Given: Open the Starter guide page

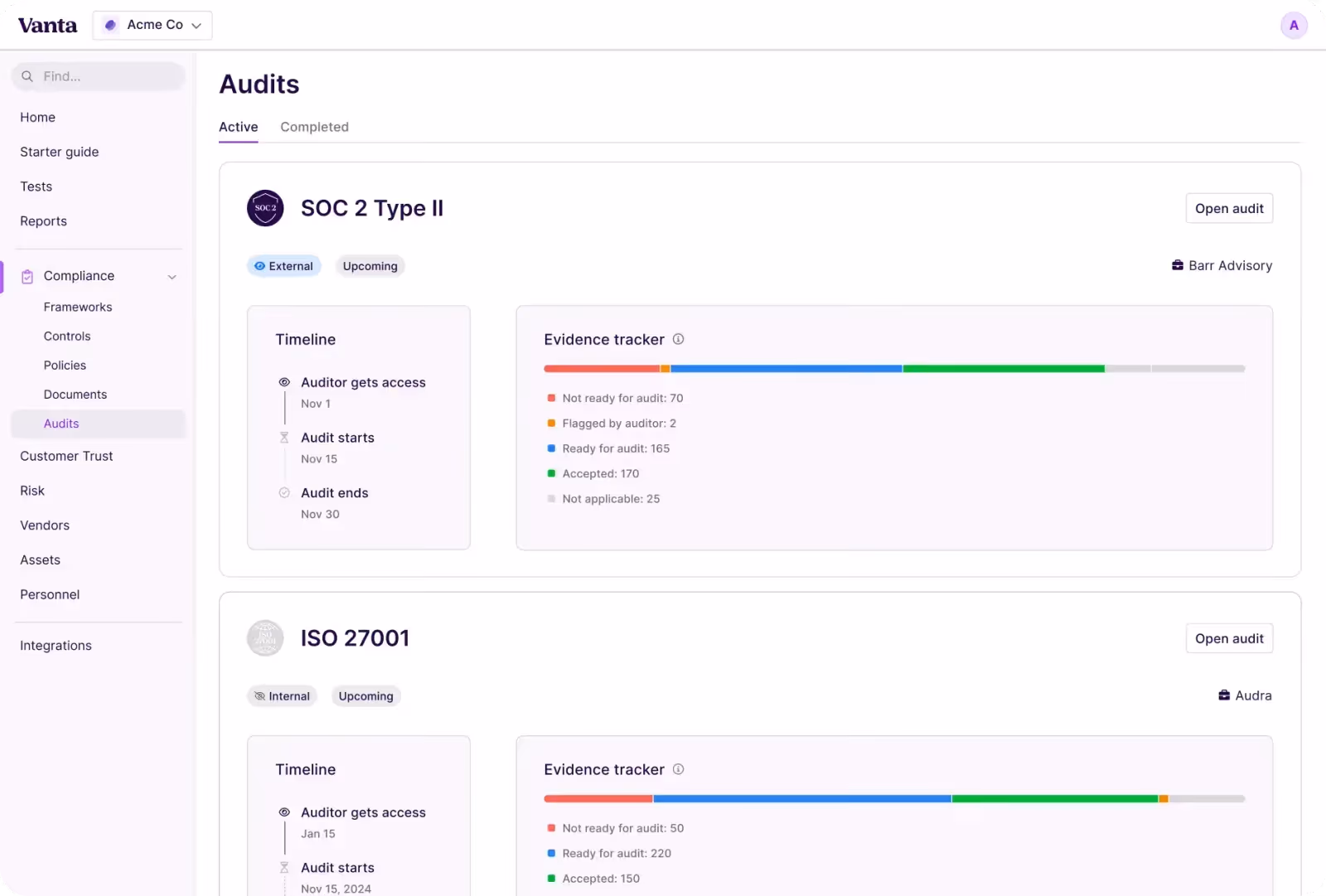Looking at the screenshot, I should click(x=60, y=153).
